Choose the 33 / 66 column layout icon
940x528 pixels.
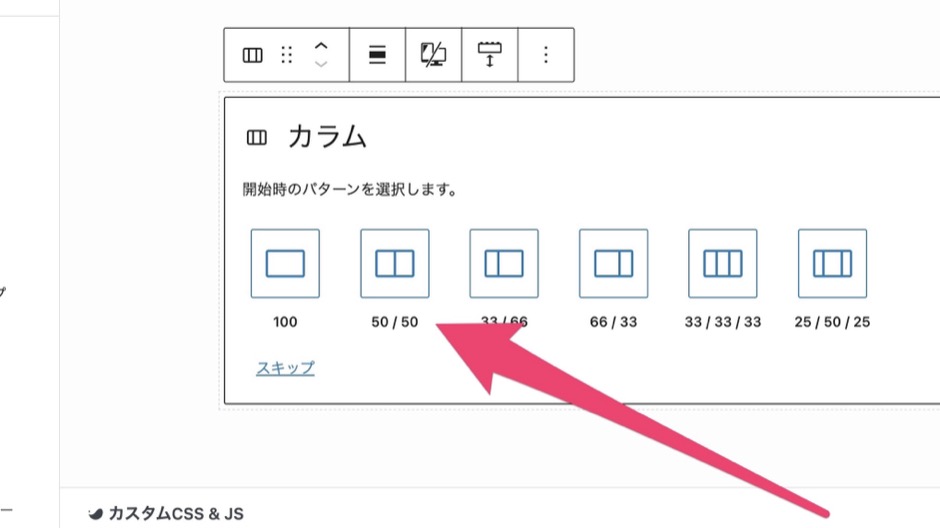(x=504, y=263)
